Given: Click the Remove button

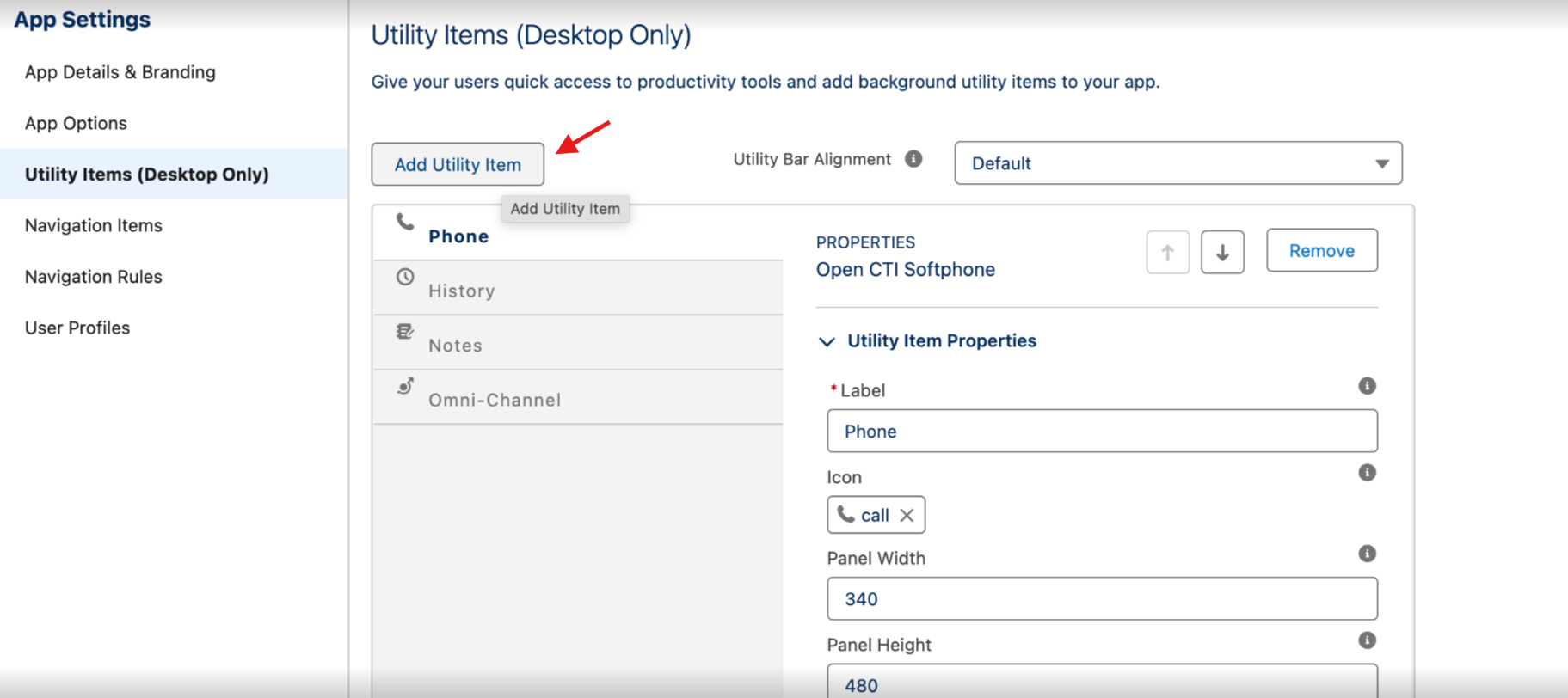Looking at the screenshot, I should point(1321,251).
